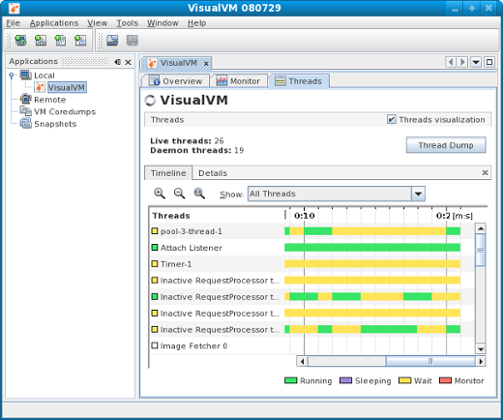Open the document list dropdown arrow
This screenshot has height=420, width=503.
476,62
